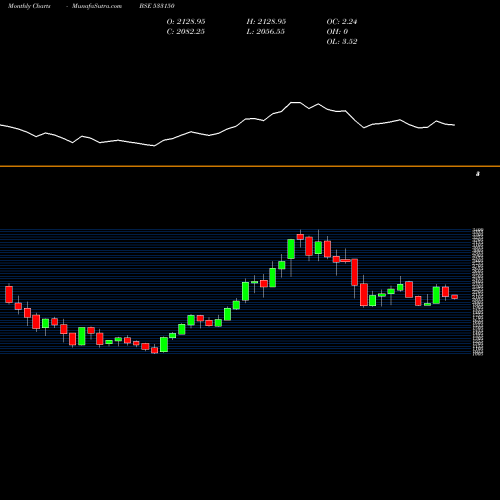Image resolution: width=500 pixels, height=500 pixels.
Task: Click the low value 'L: 2056.55'
Action: click(x=266, y=31)
